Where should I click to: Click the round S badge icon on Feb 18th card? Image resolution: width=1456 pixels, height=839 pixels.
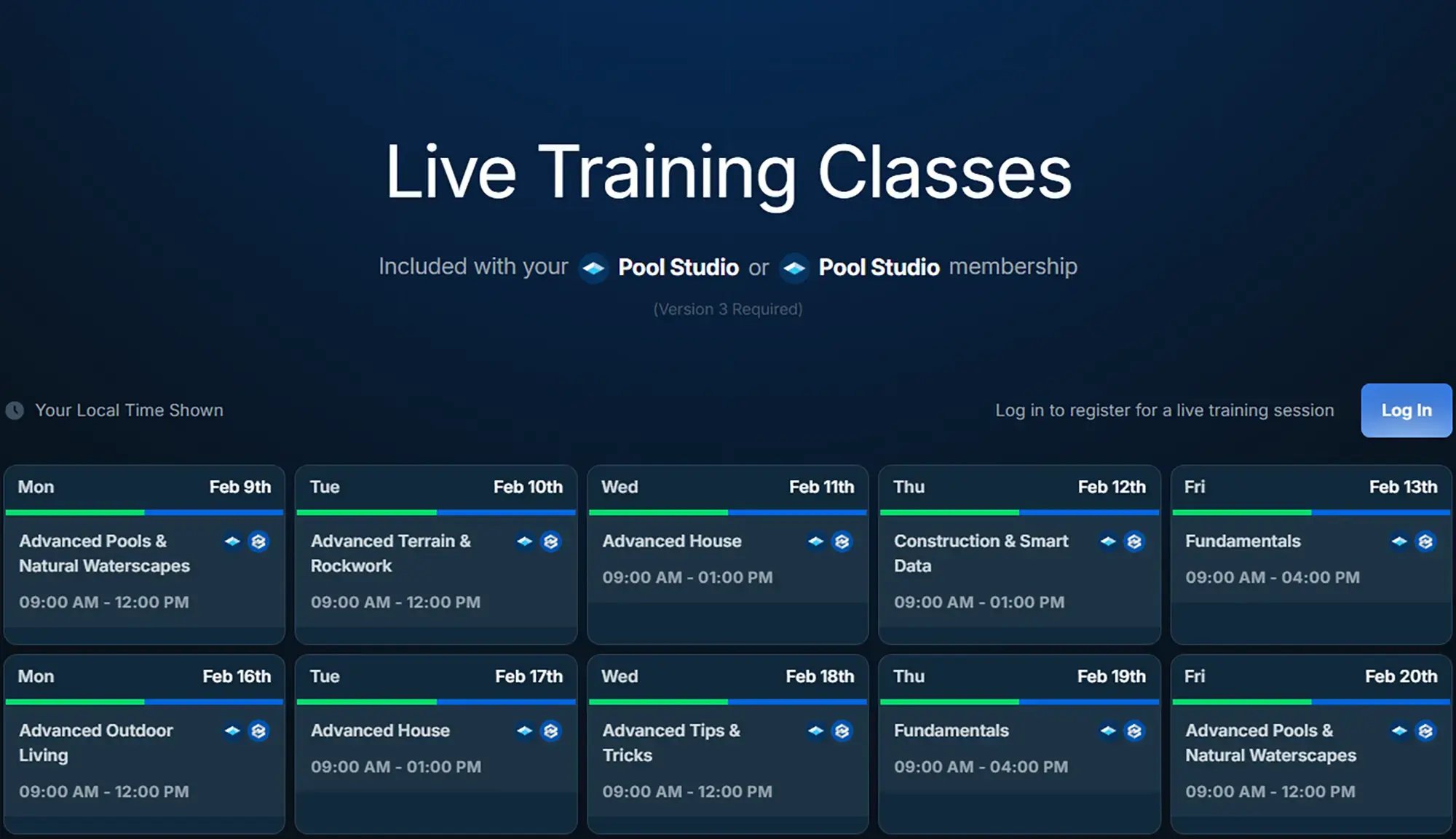pos(842,731)
